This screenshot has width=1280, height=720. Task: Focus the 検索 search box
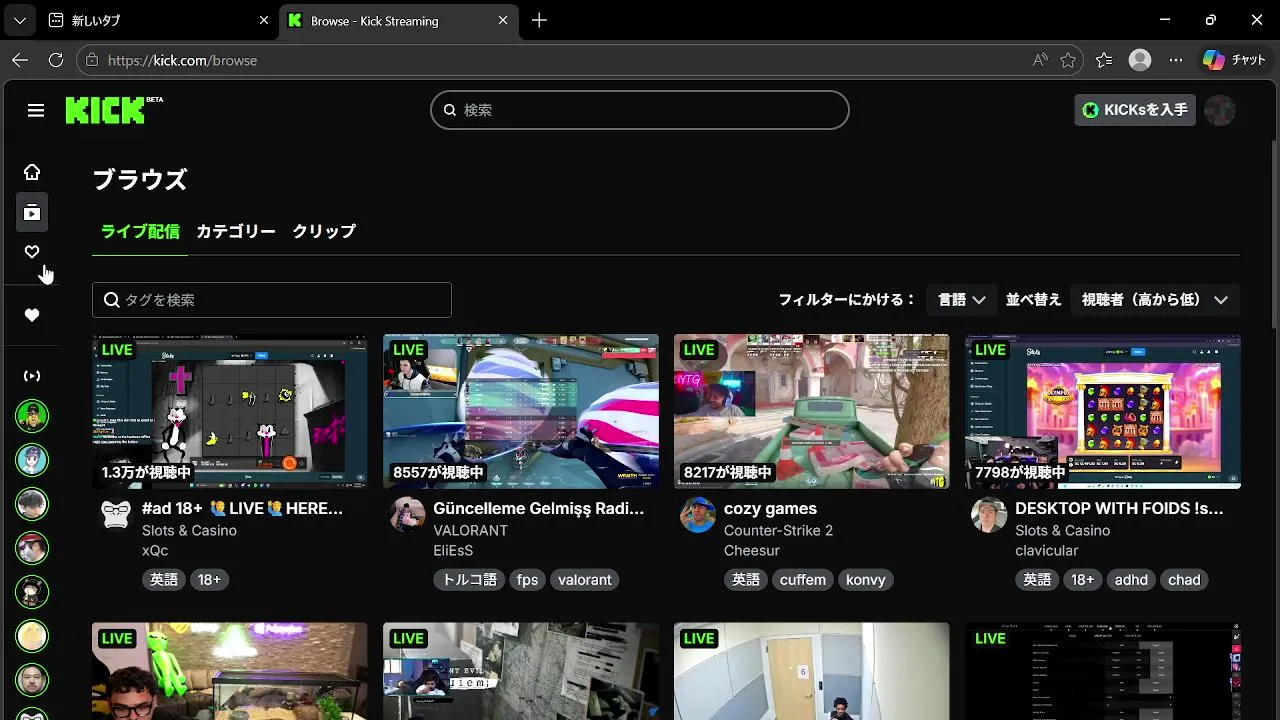coord(640,110)
